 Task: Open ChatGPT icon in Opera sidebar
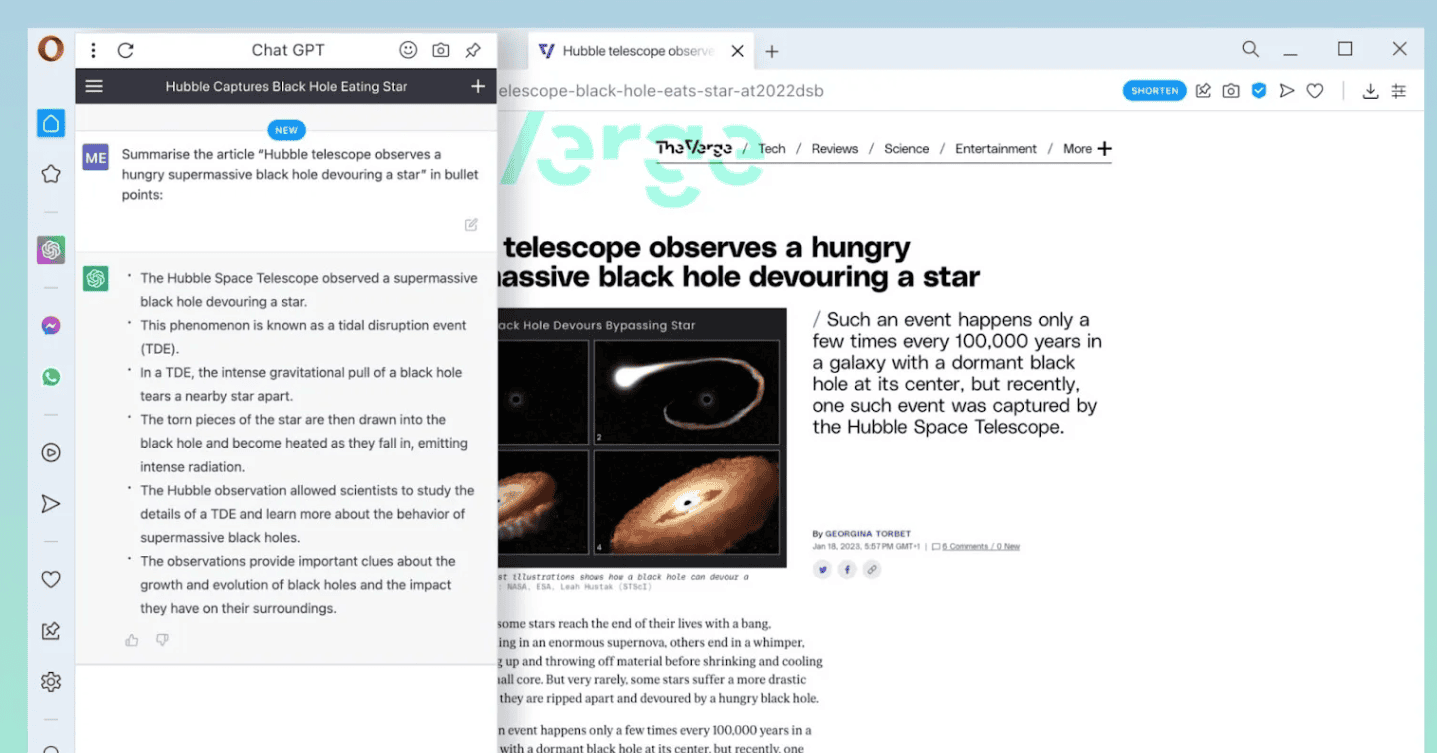51,249
